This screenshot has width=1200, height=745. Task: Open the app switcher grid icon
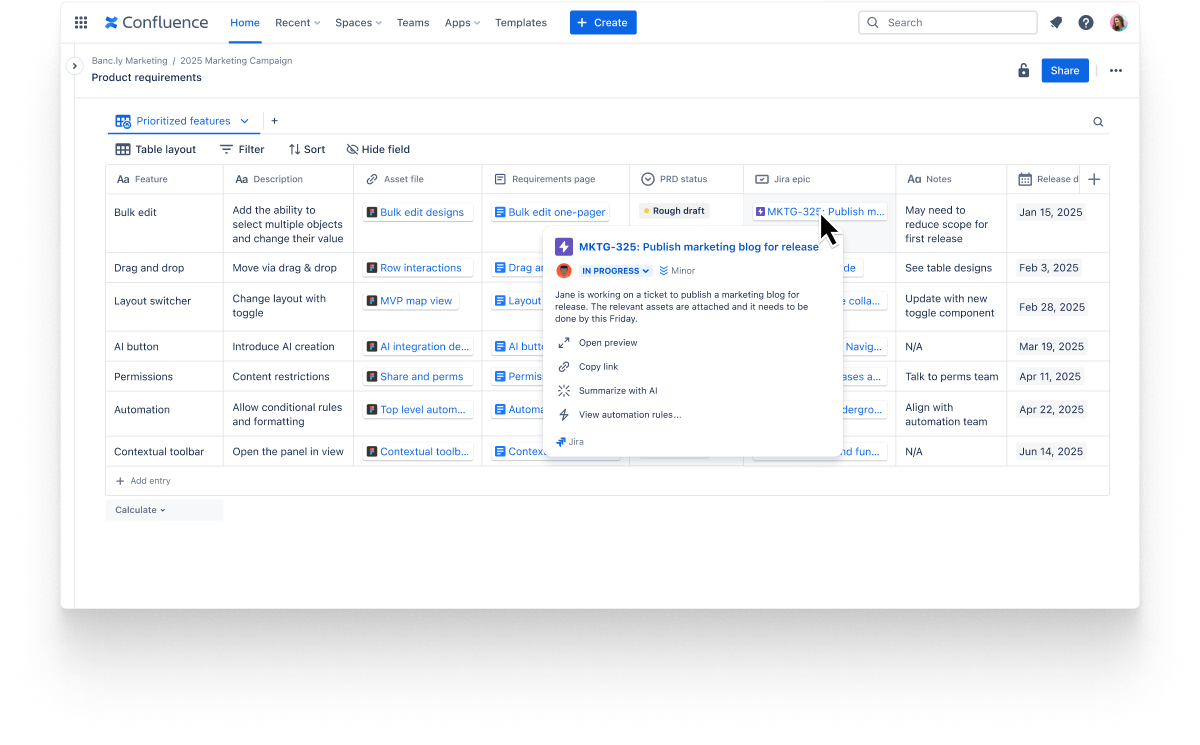pos(81,22)
